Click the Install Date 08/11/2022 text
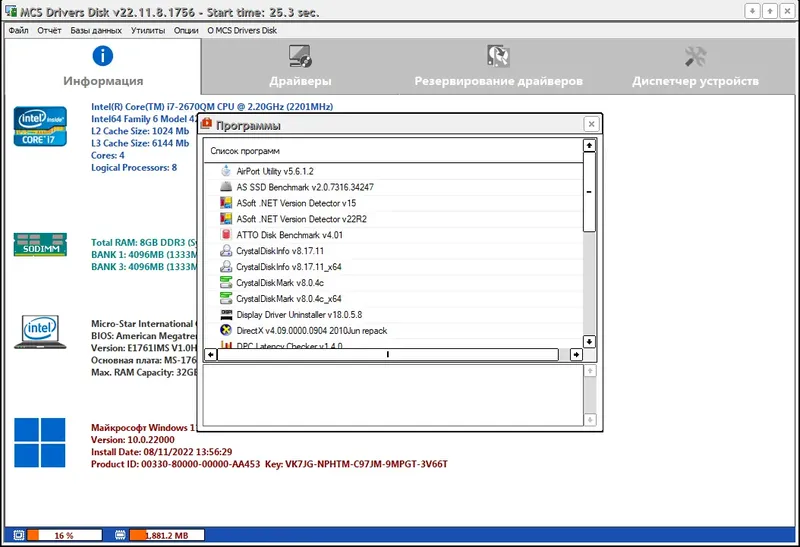This screenshot has height=547, width=800. [x=161, y=452]
